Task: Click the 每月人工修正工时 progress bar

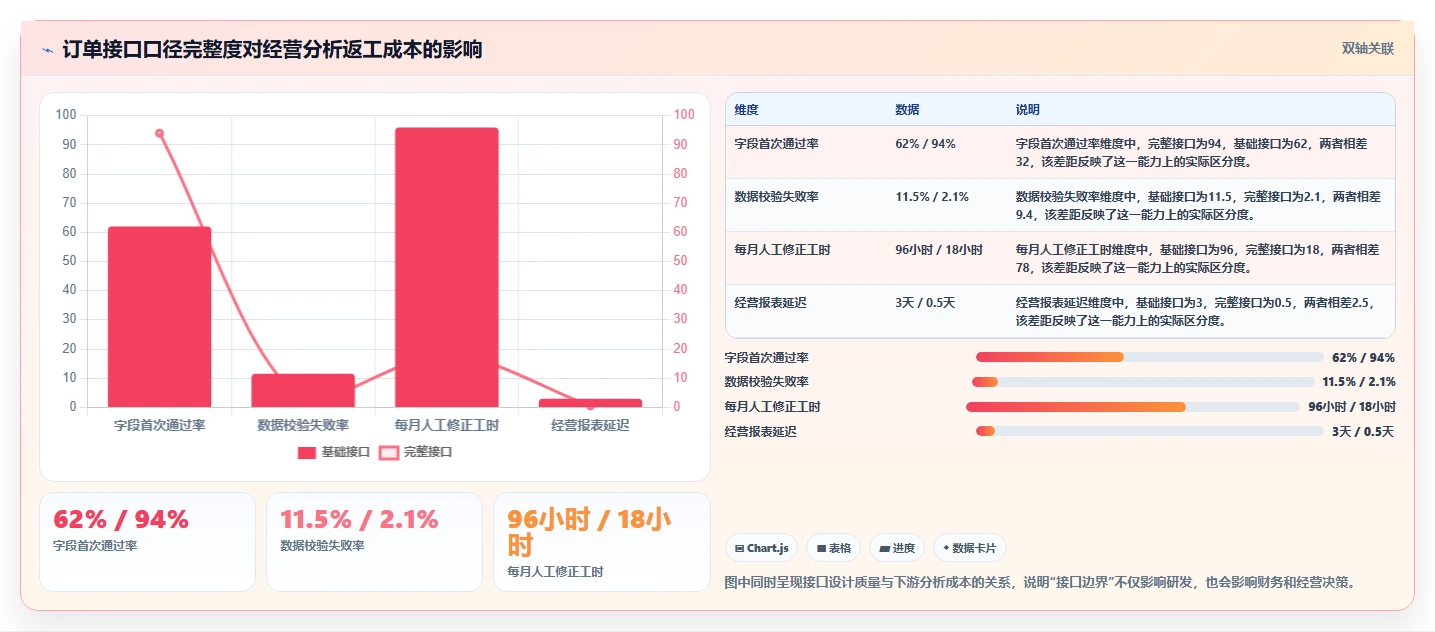Action: (1133, 407)
